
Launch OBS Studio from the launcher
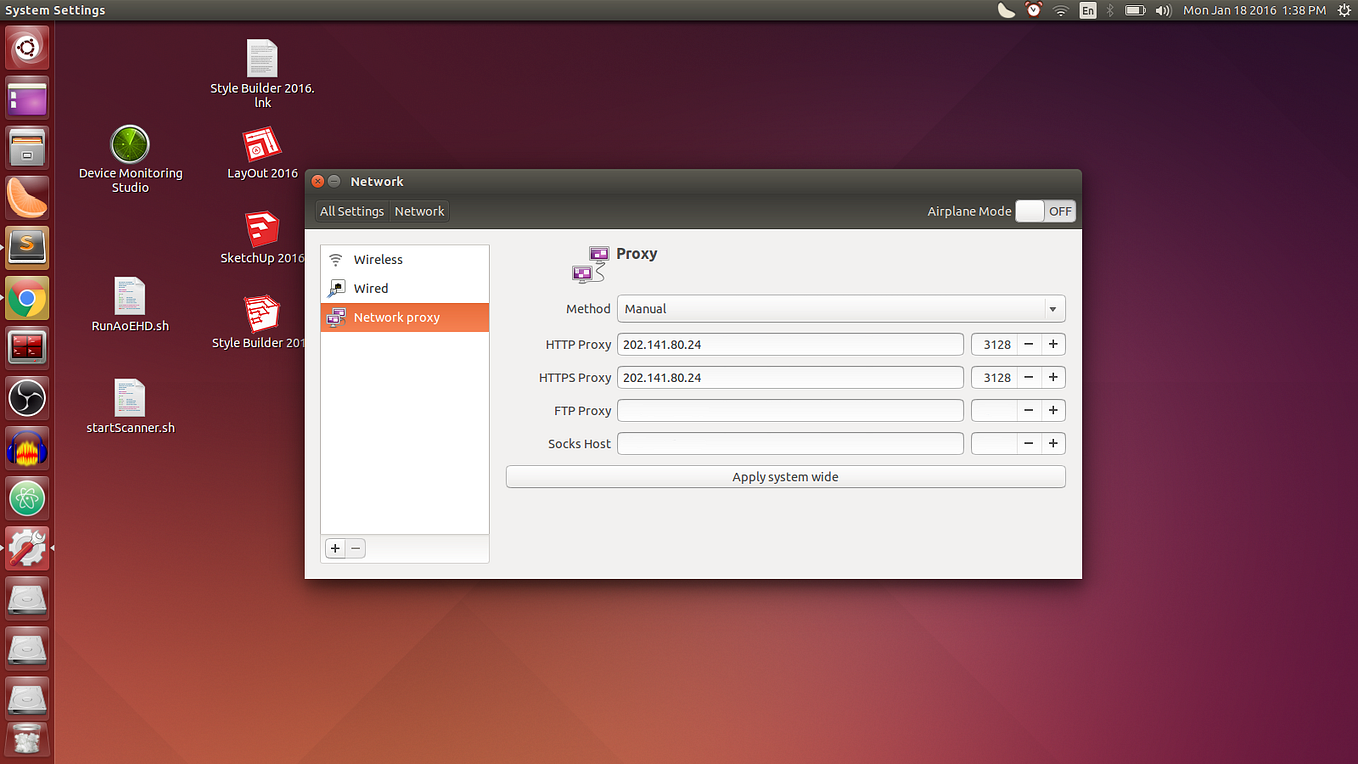26,398
